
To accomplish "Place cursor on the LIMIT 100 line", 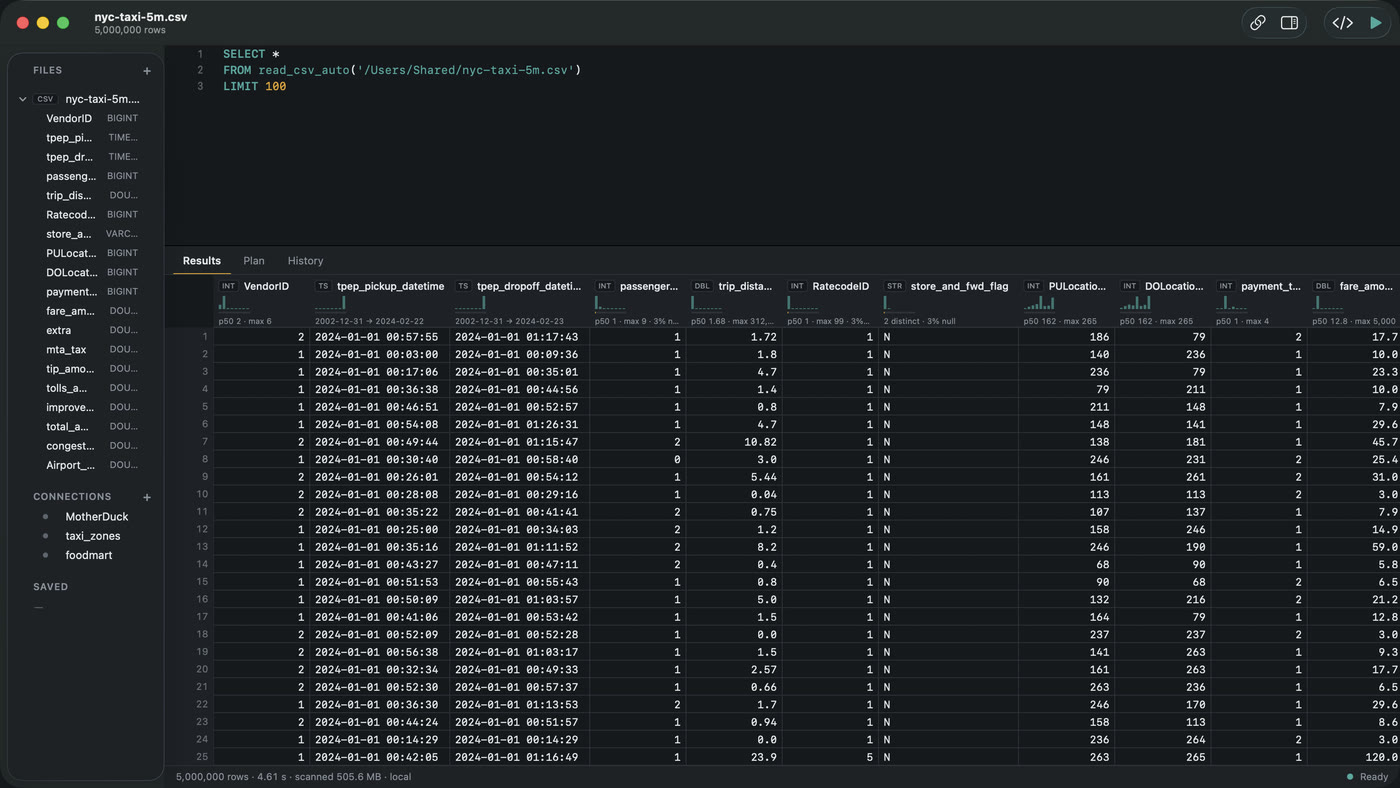I will (255, 87).
